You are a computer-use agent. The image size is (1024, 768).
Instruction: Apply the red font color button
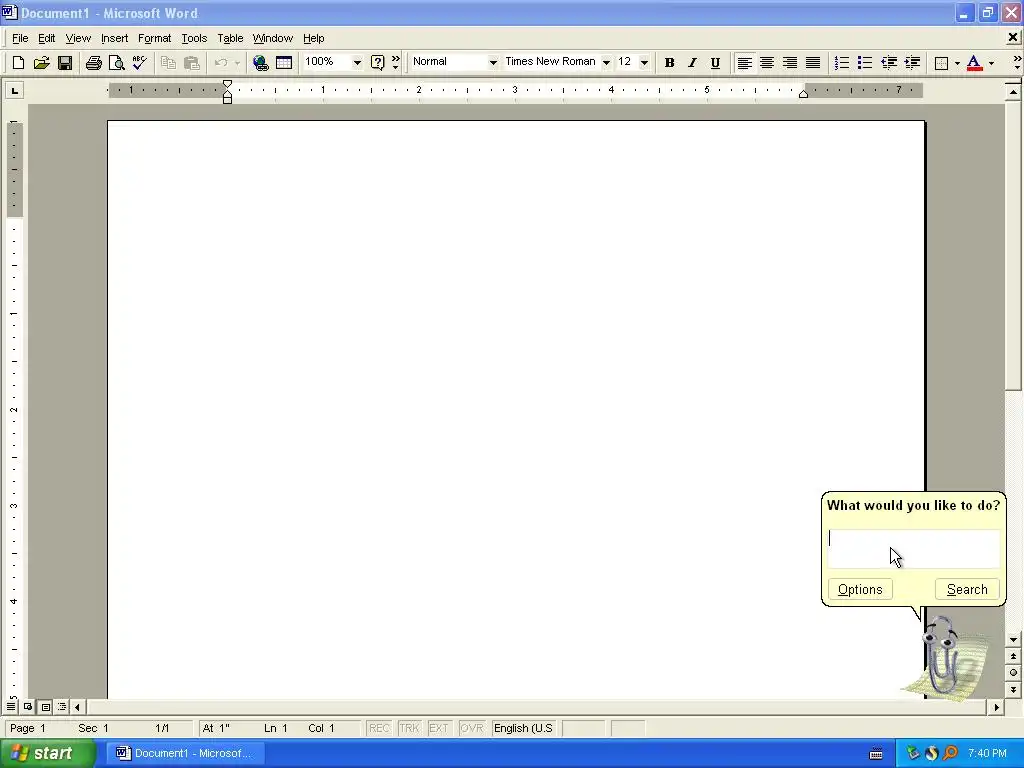click(x=974, y=63)
